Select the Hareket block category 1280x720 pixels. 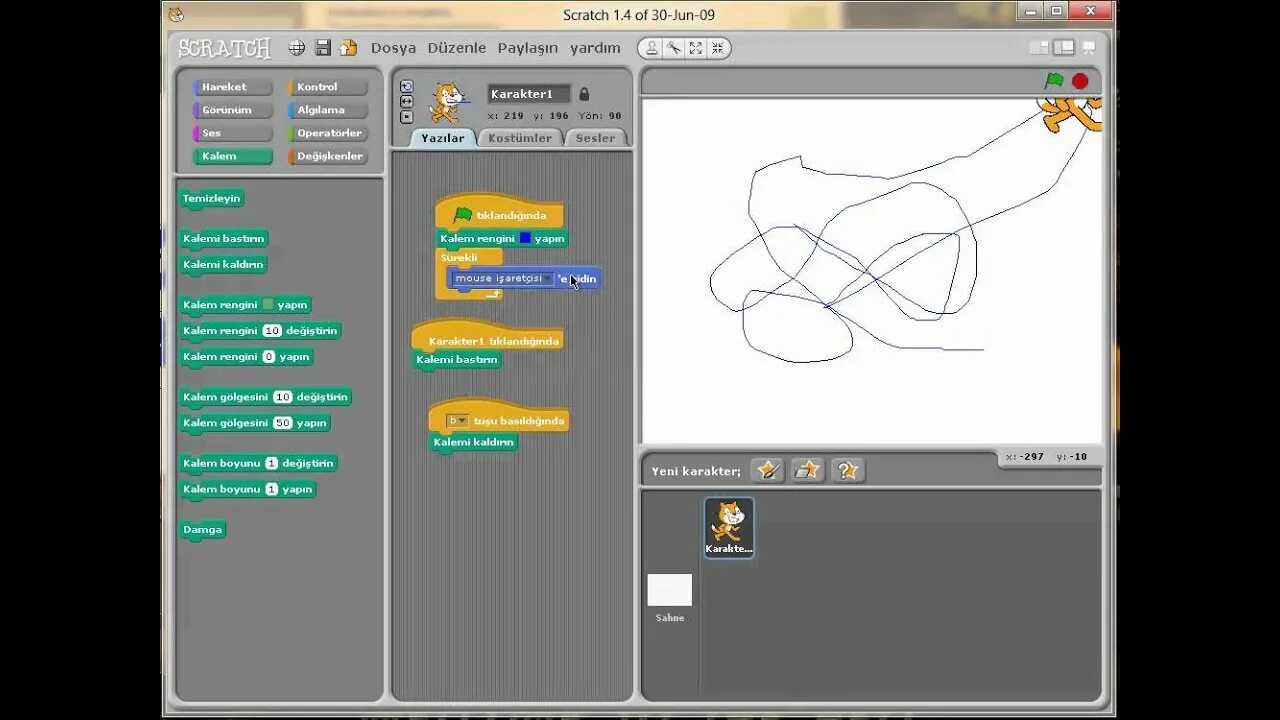(232, 87)
